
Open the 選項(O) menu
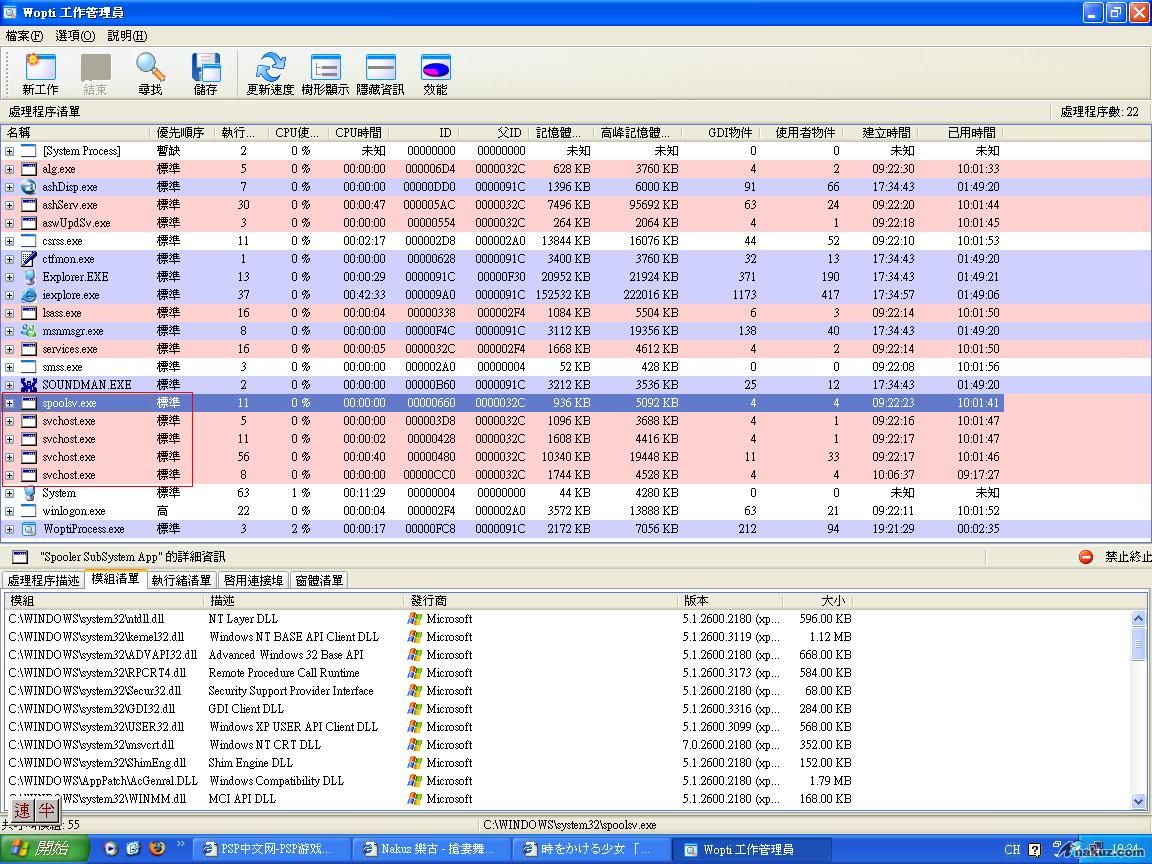coord(75,35)
